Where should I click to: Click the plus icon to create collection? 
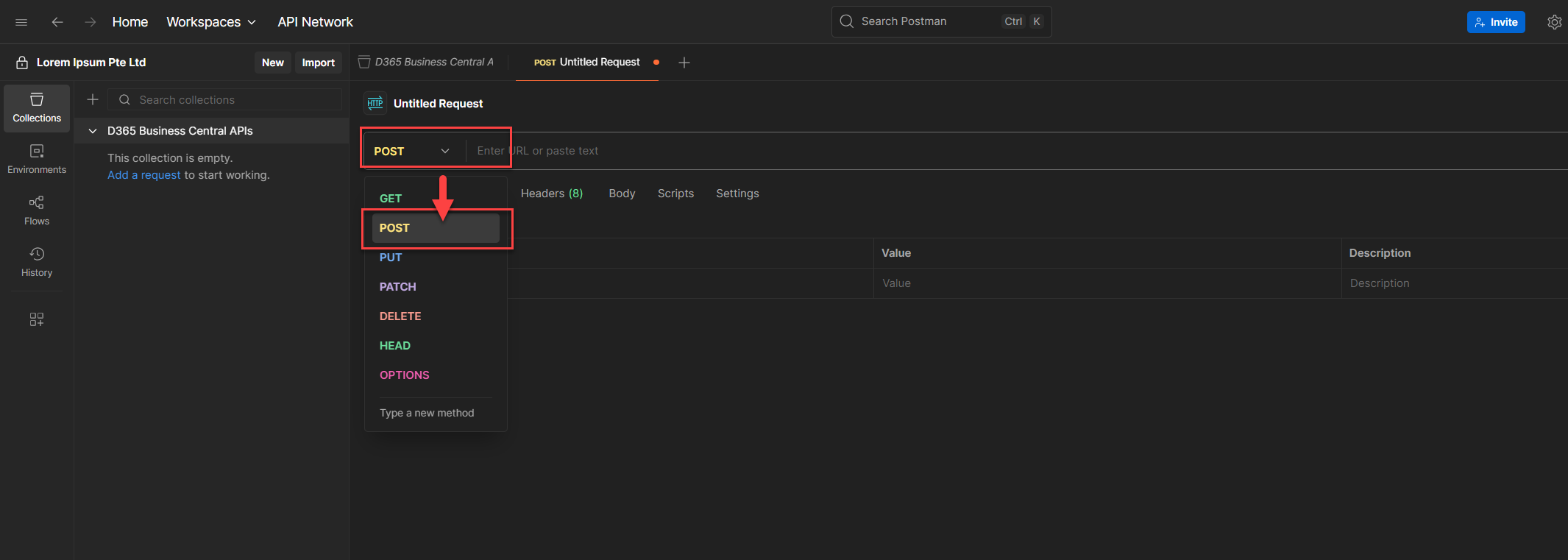pos(93,99)
